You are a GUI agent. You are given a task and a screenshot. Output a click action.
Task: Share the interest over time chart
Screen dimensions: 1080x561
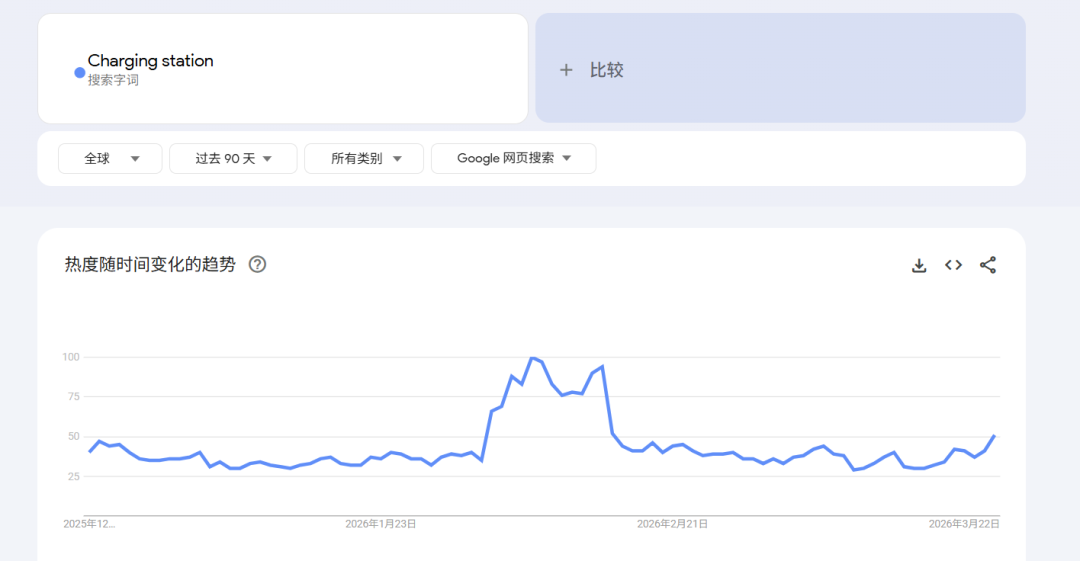coord(988,265)
